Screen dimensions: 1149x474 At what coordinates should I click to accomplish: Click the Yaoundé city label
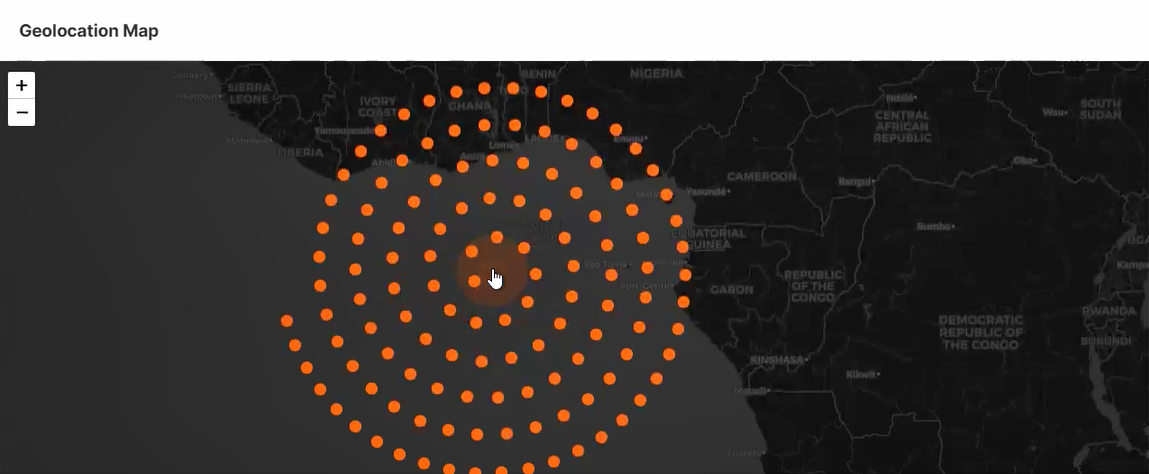tap(704, 191)
